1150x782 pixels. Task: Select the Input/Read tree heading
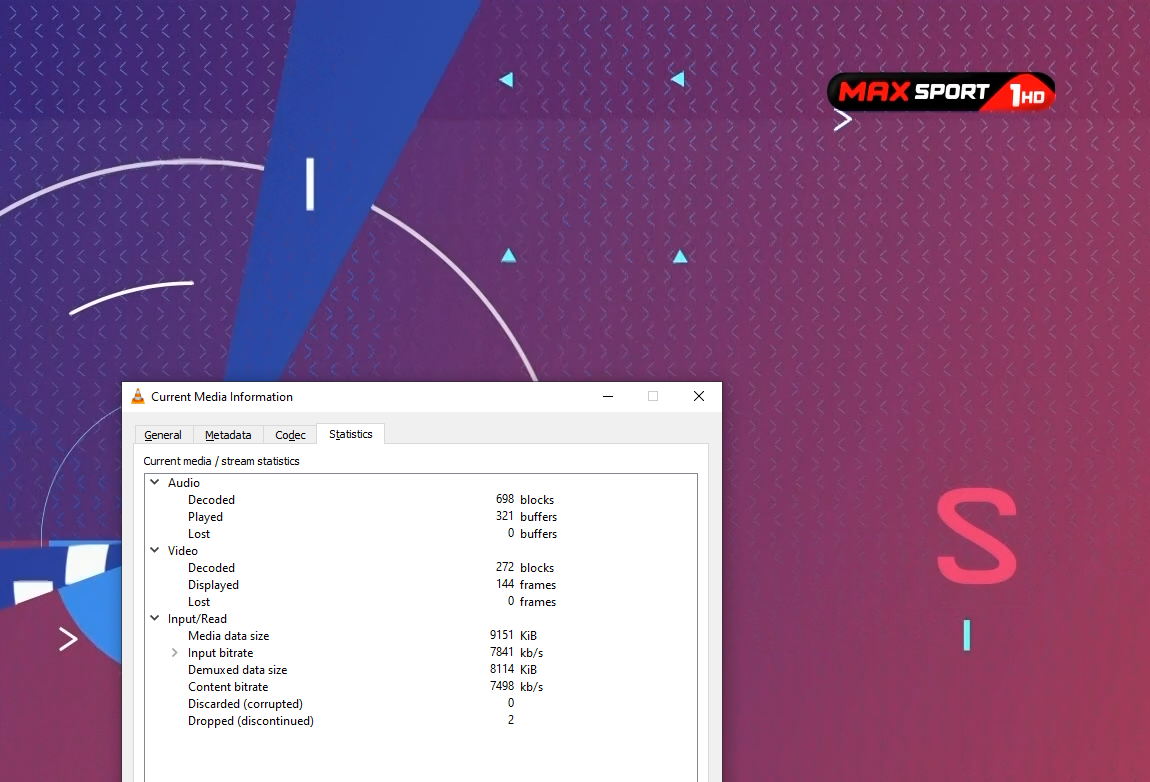(197, 619)
